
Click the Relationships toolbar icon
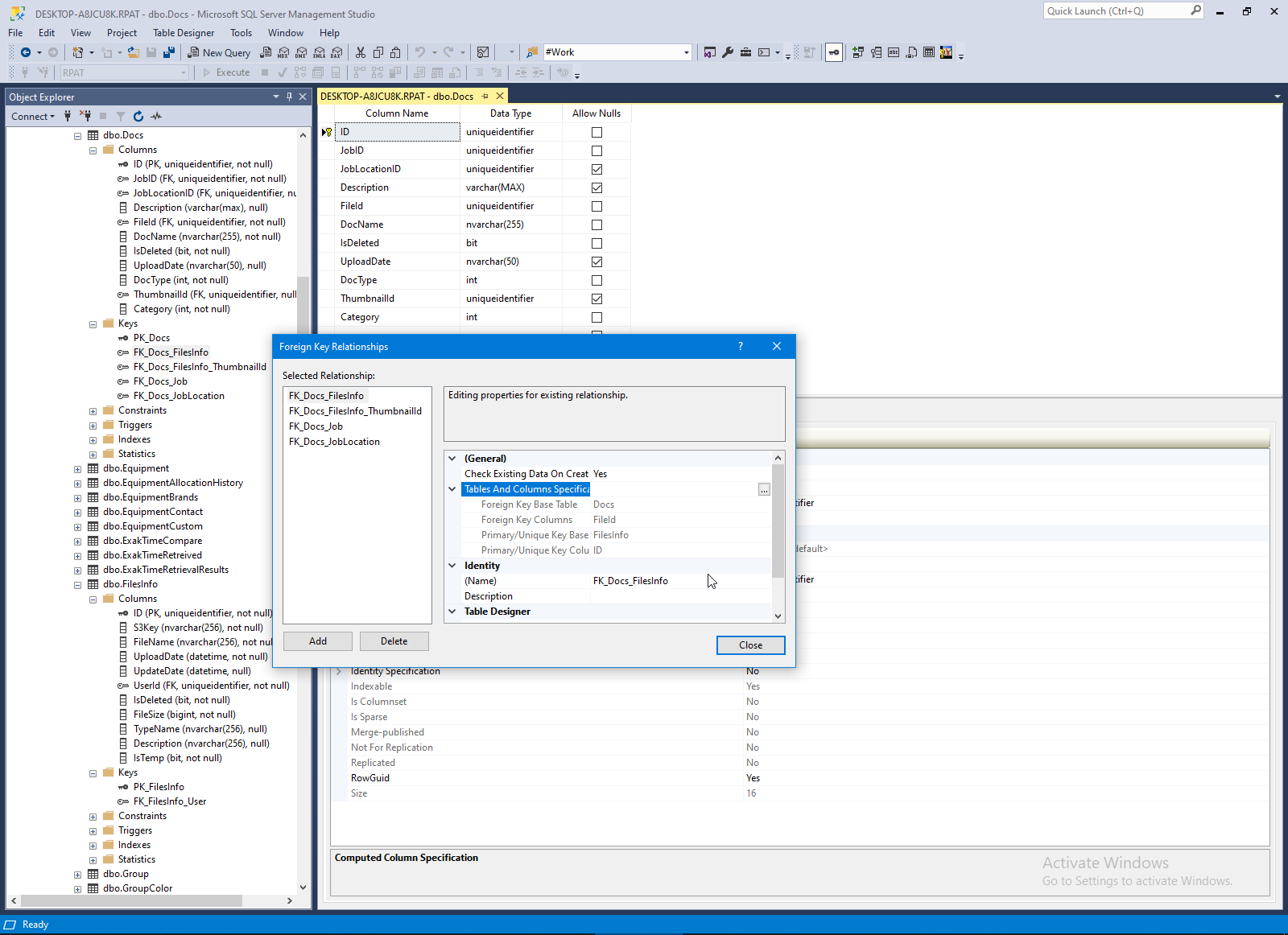tap(858, 52)
